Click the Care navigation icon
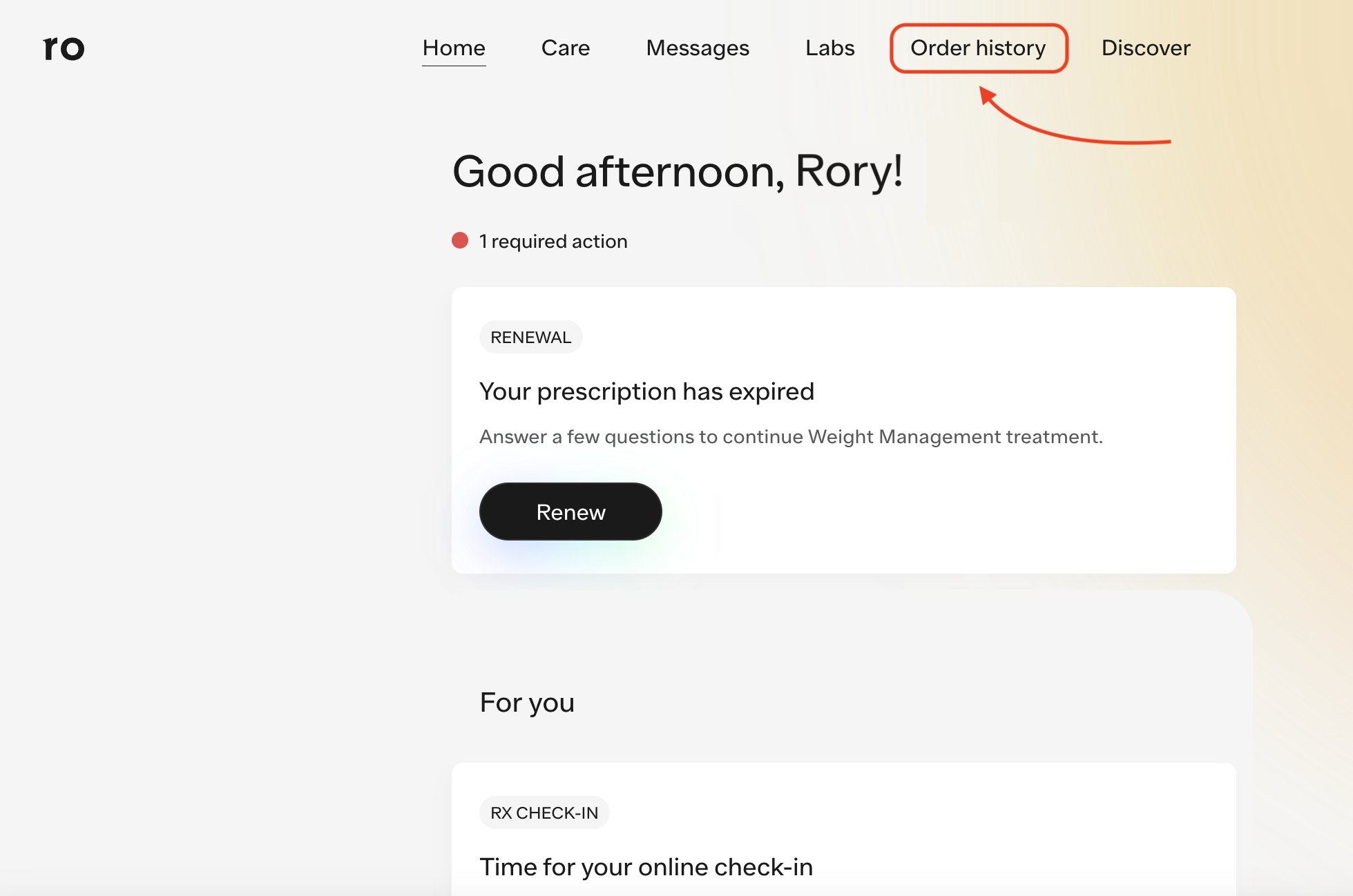The height and width of the screenshot is (896, 1353). click(565, 46)
